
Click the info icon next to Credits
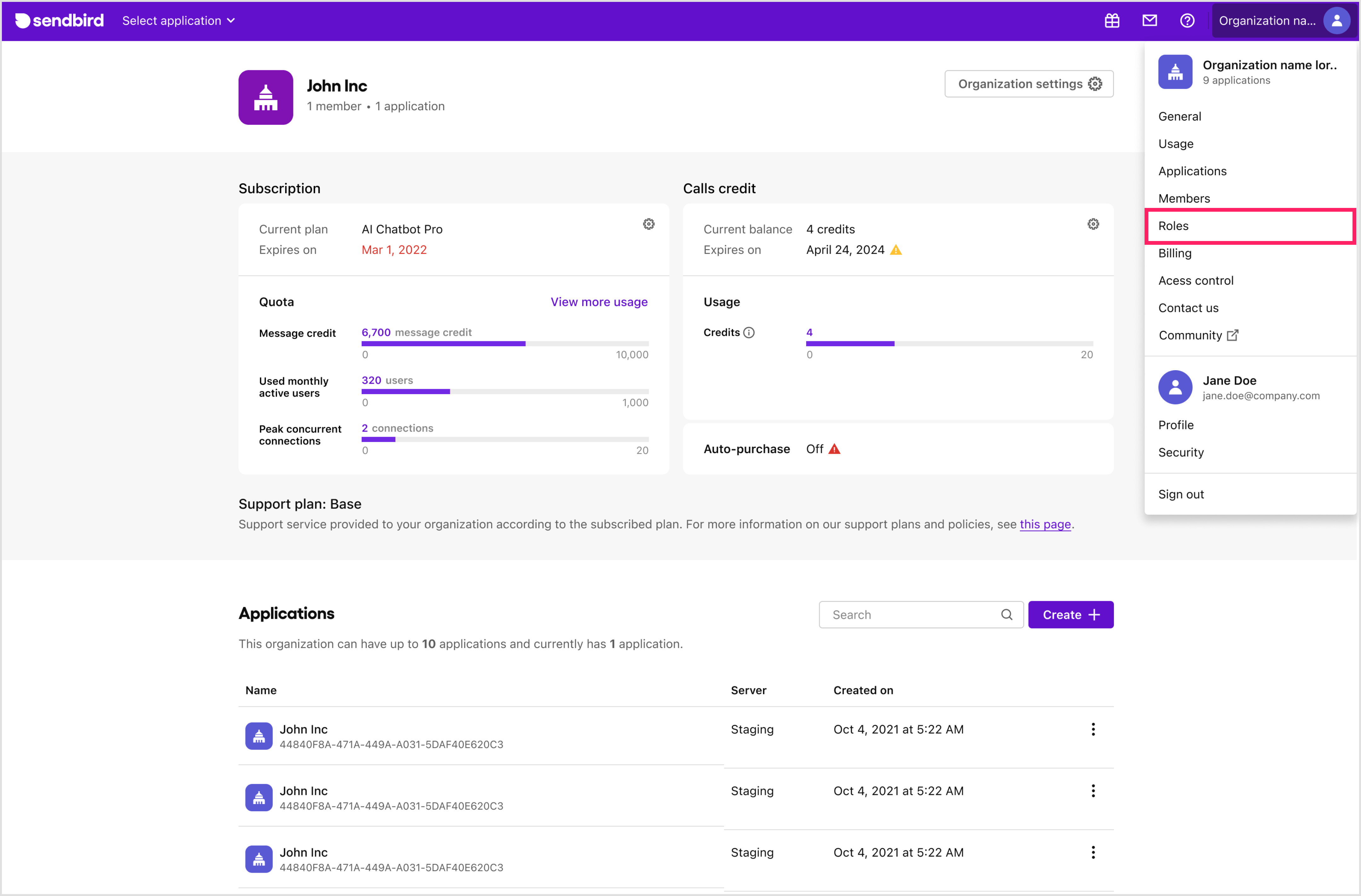pos(749,332)
